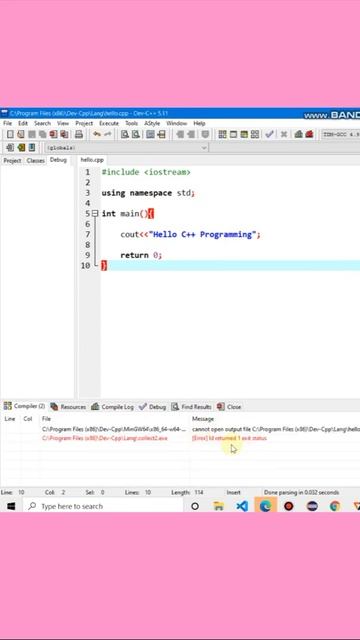This screenshot has width=360, height=640.
Task: Open the View menu
Action: 63,123
